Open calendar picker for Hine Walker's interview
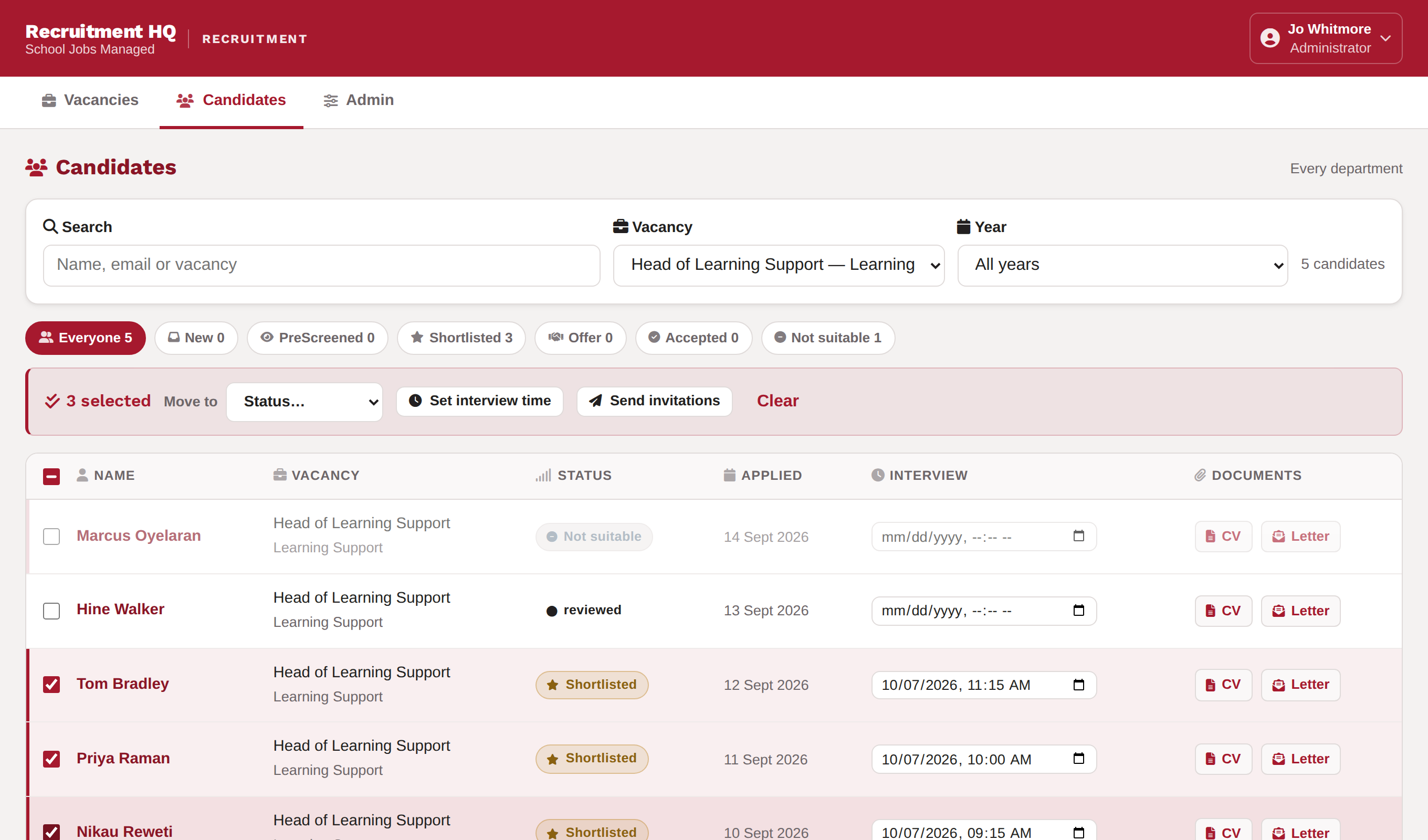1428x840 pixels. (x=1078, y=611)
